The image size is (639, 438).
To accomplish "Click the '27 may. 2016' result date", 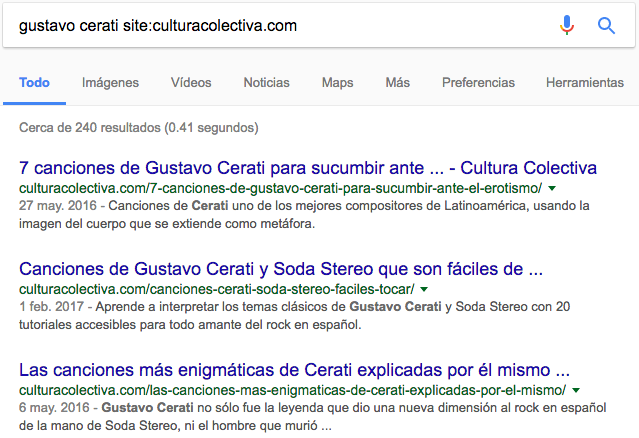I will 57,205.
